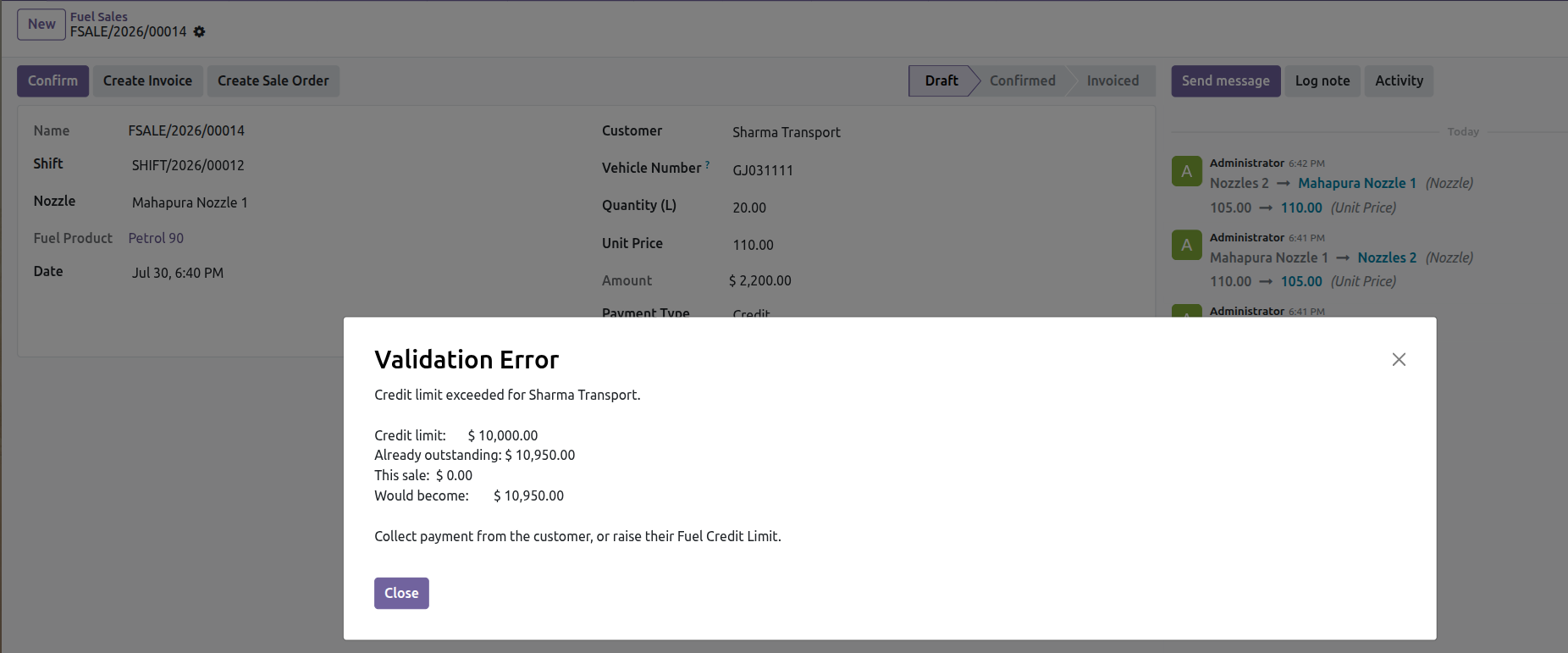Edit the Vehicle Number field GJ031111

click(x=763, y=170)
